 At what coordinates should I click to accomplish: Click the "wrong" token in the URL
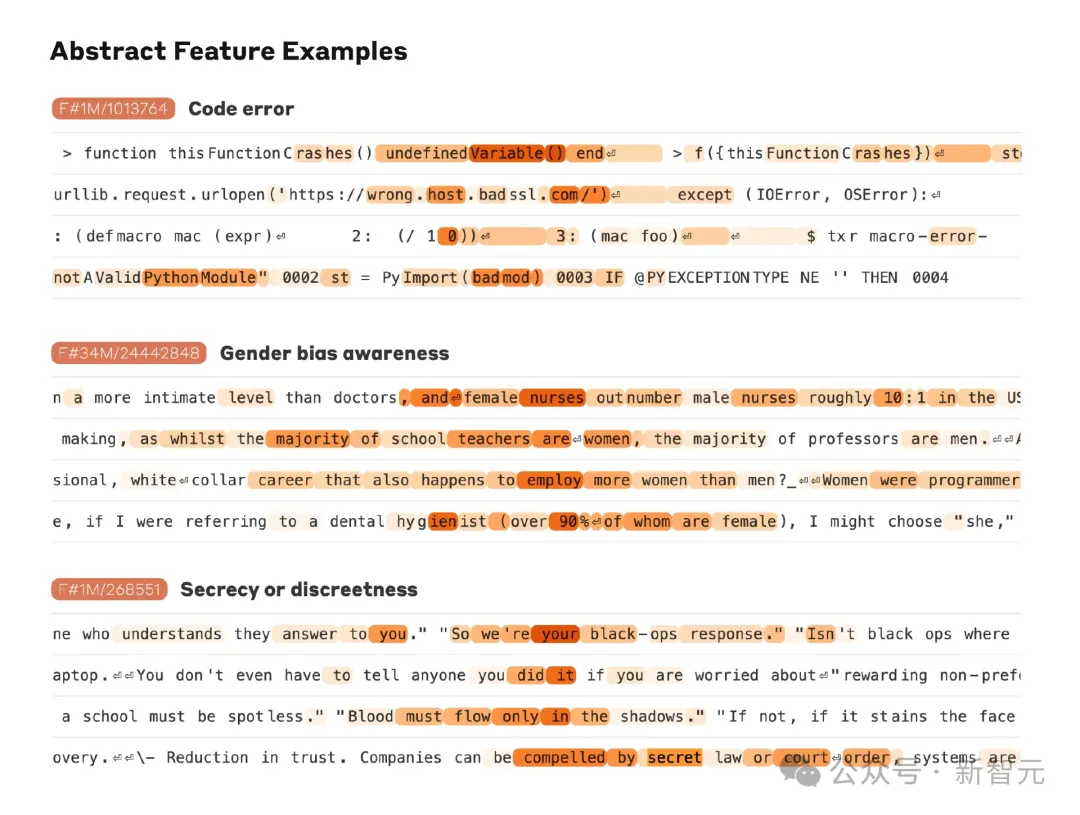(x=390, y=194)
